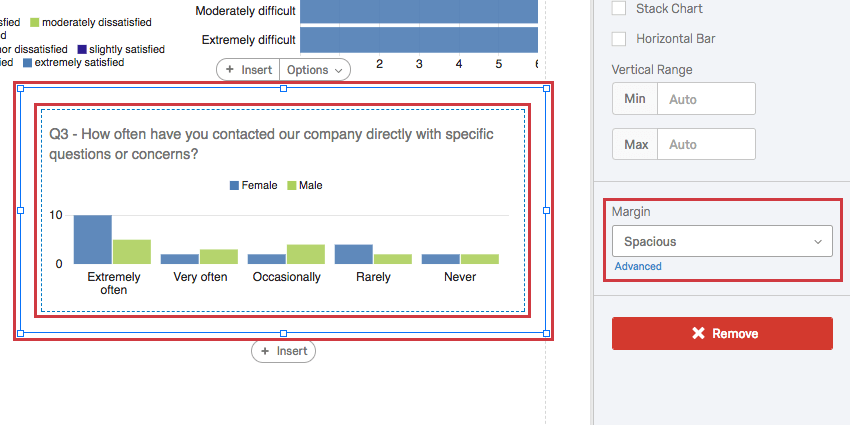Click the right-middle resize handle of chart
Viewport: 850px width, 425px height.
click(x=546, y=210)
